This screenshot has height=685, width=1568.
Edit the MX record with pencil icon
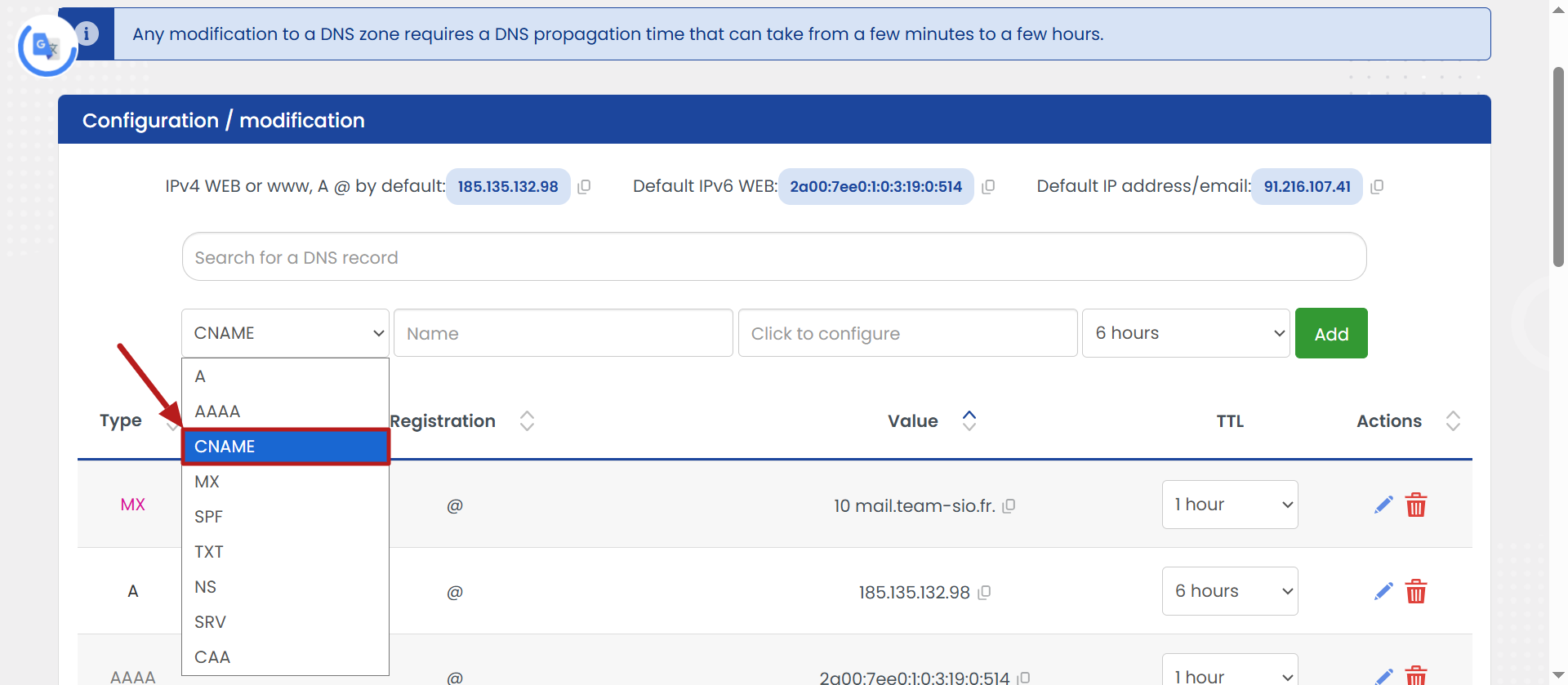(x=1383, y=505)
